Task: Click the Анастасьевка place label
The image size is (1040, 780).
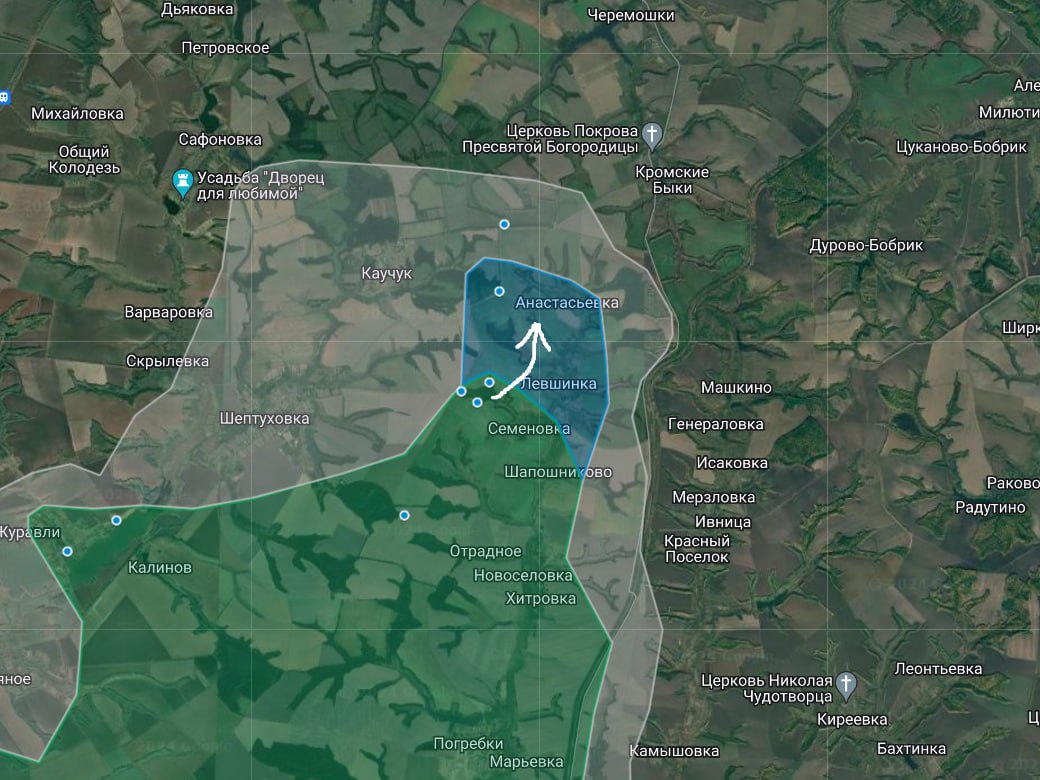Action: click(x=567, y=303)
